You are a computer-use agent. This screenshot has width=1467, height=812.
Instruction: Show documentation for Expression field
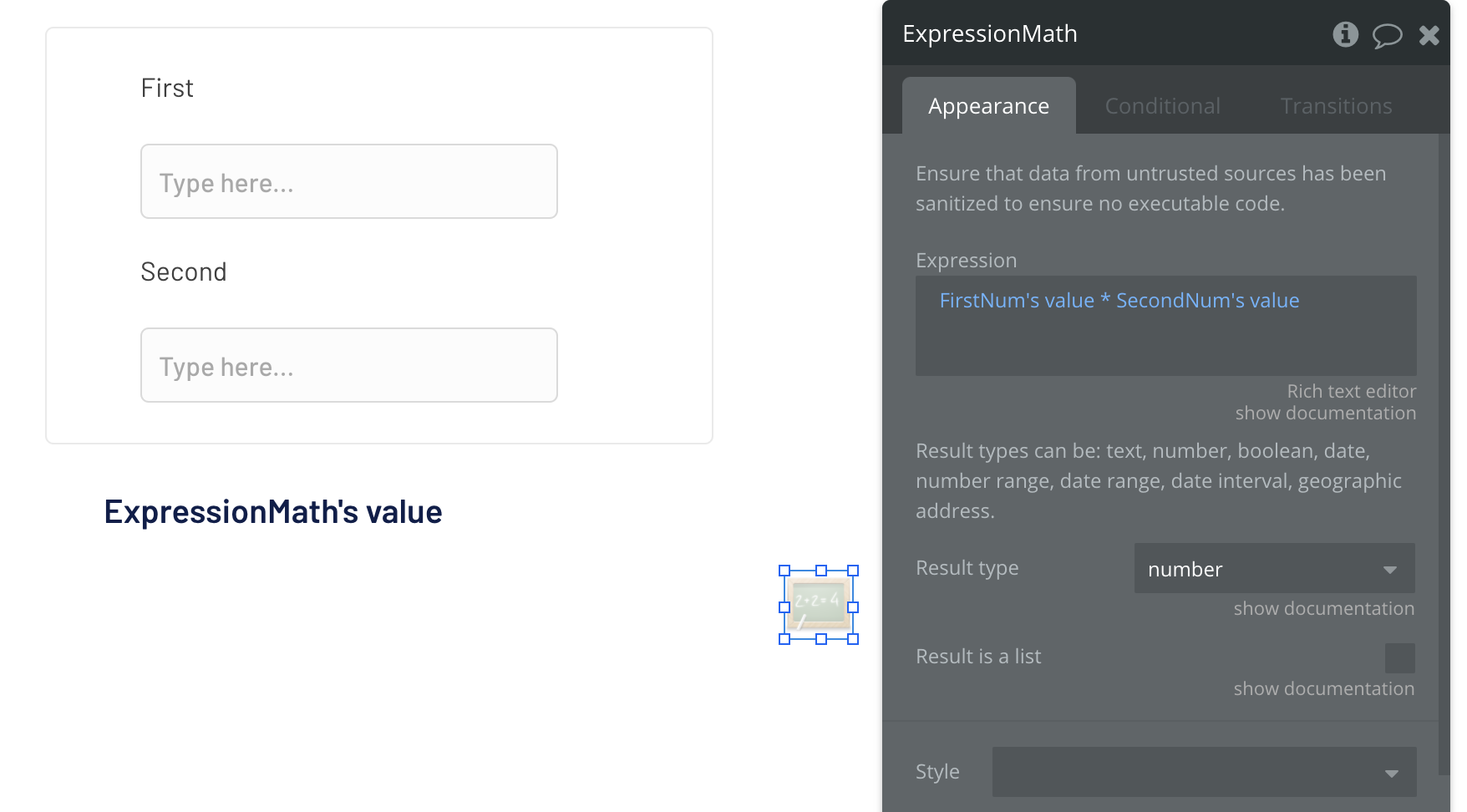click(1325, 413)
